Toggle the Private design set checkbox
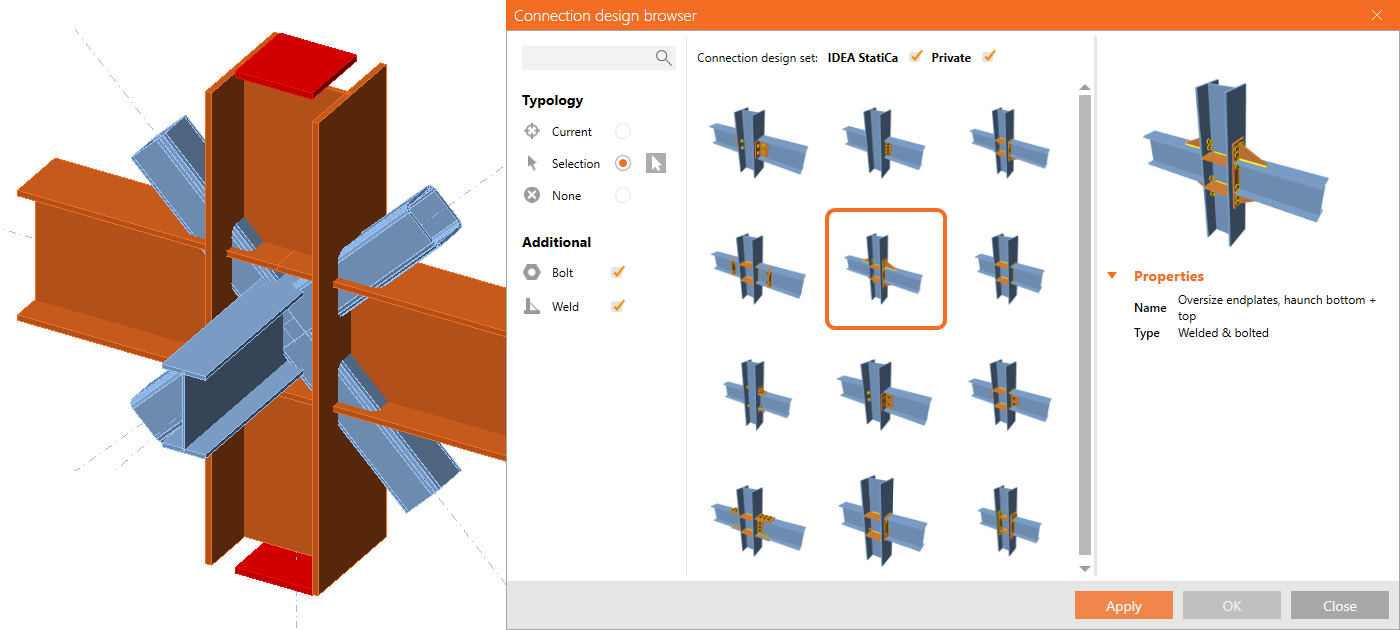The image size is (1400, 630). click(989, 57)
